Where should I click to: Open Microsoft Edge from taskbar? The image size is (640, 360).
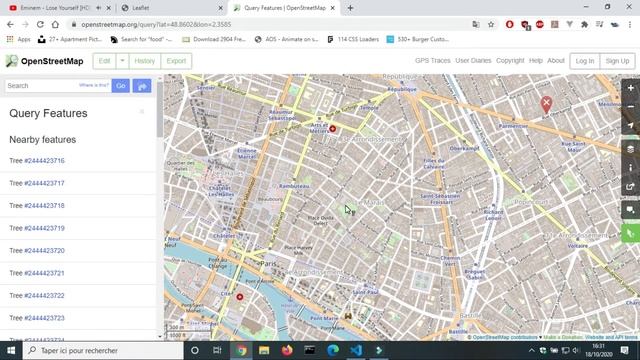[x=333, y=350]
